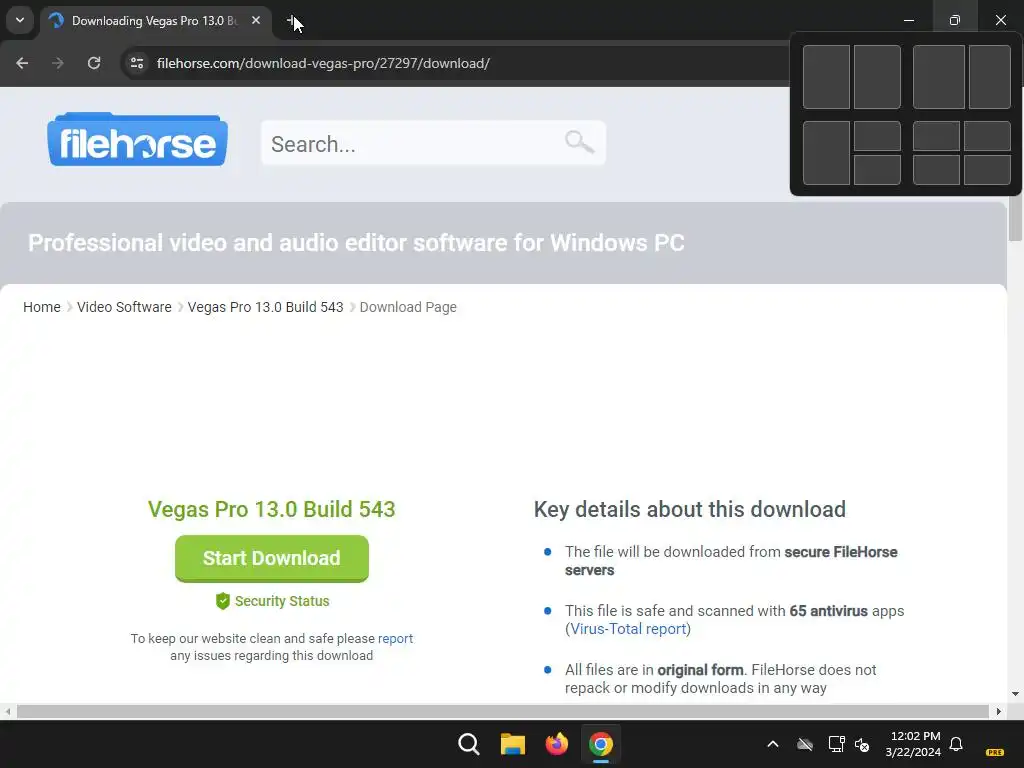Open Windows taskbar Search
1024x768 pixels.
pos(469,744)
